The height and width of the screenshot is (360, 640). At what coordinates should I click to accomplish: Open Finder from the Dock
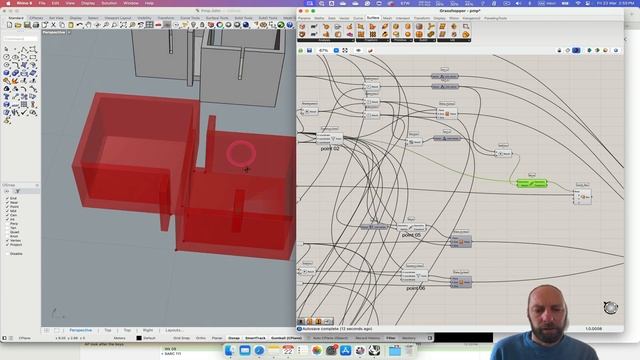[x=230, y=350]
